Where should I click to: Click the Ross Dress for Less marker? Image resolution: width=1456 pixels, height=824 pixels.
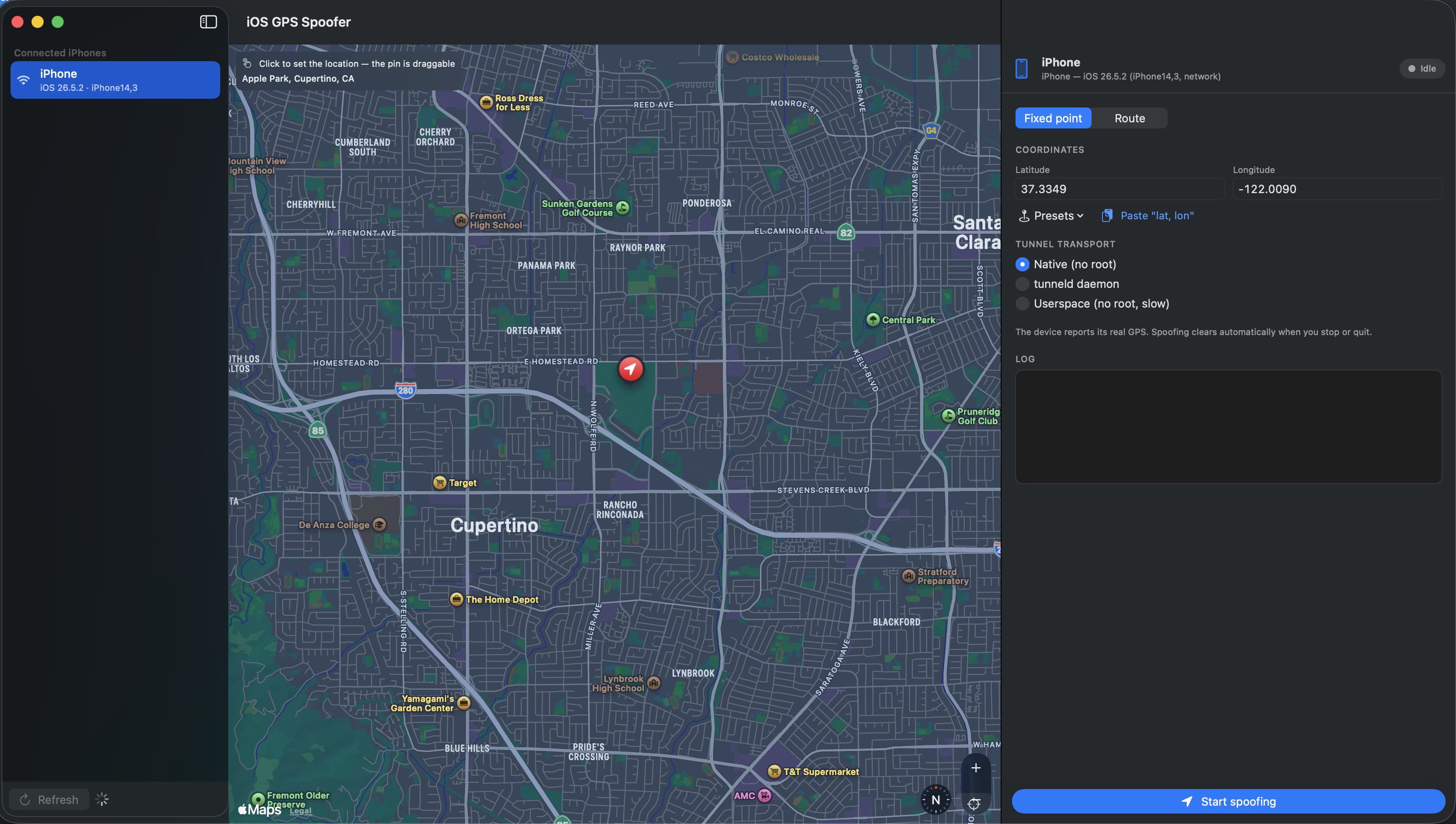(486, 102)
